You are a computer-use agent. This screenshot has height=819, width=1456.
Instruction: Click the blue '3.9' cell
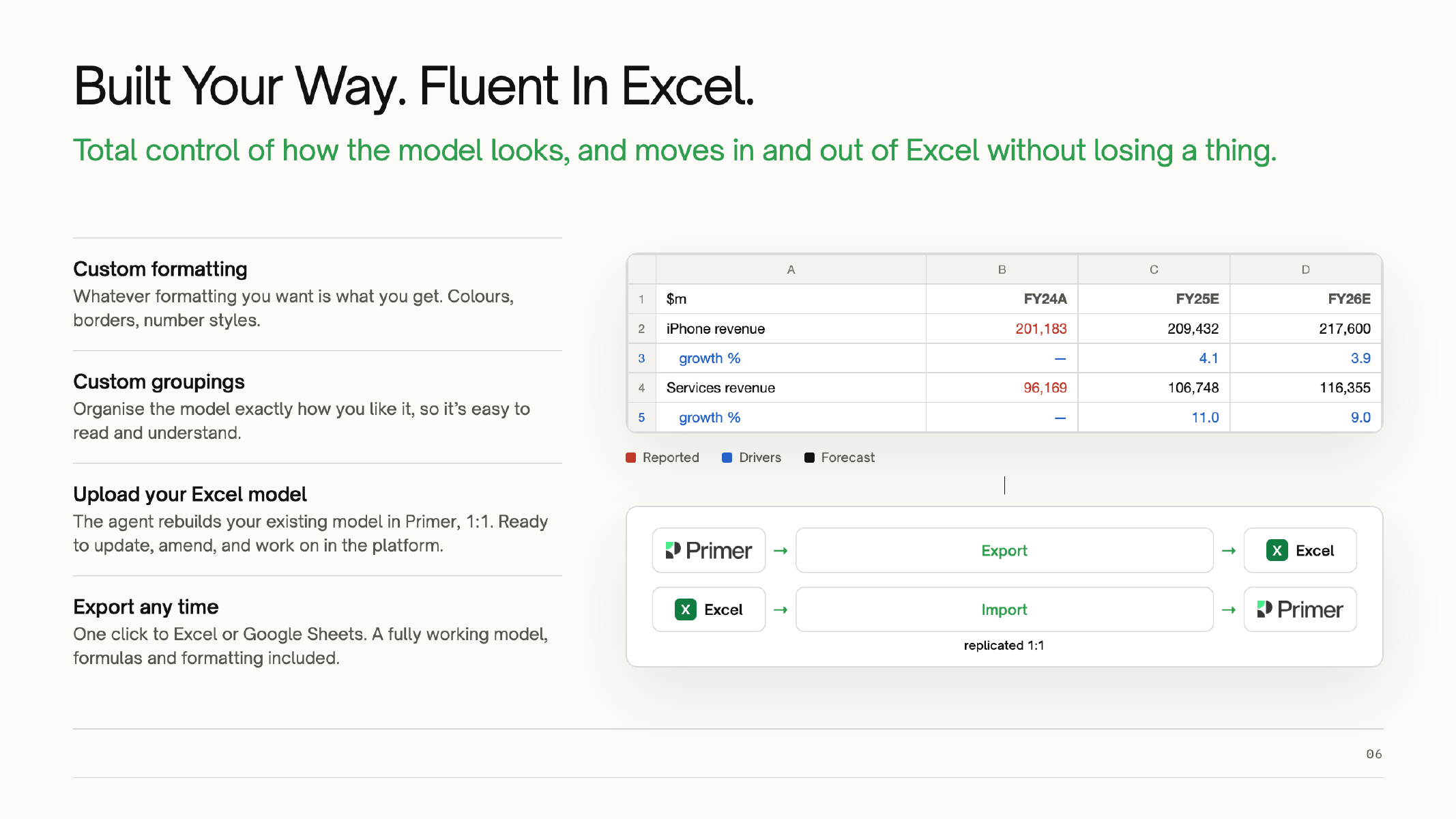tap(1305, 358)
